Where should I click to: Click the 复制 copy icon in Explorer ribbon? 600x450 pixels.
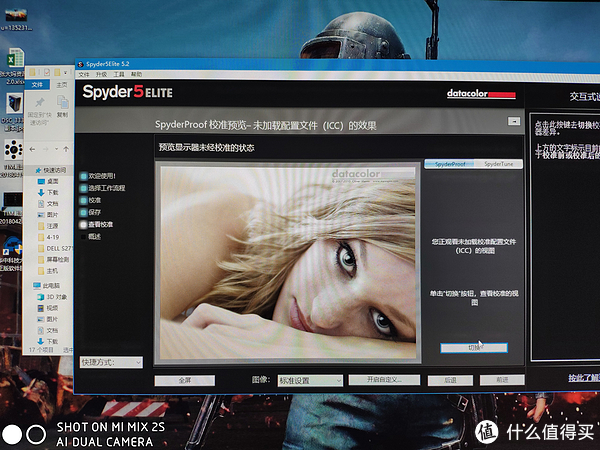point(62,102)
